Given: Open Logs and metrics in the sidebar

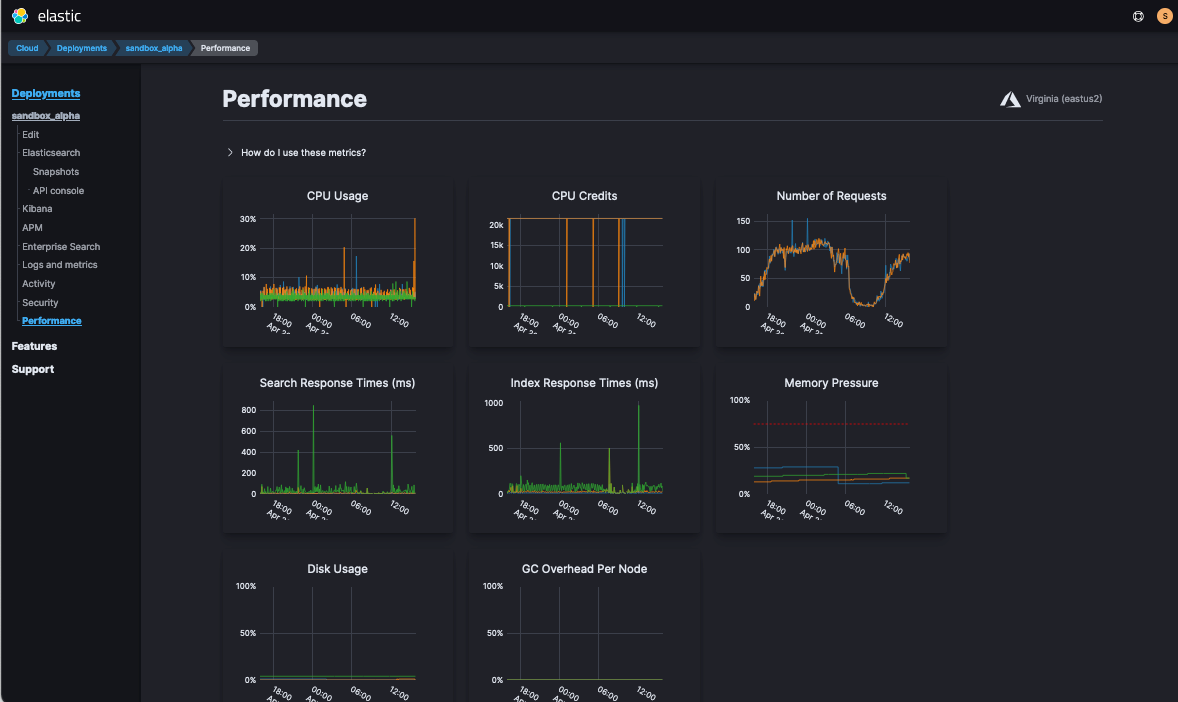Looking at the screenshot, I should (59, 265).
